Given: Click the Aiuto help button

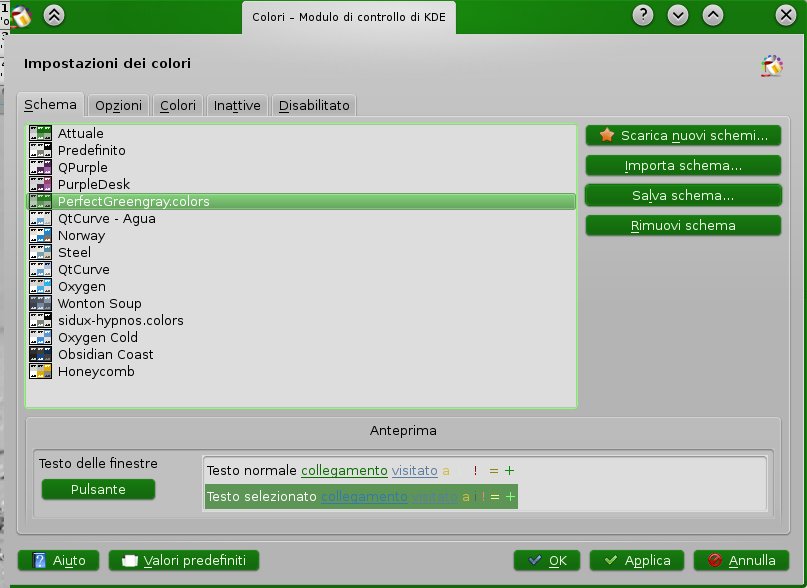Looking at the screenshot, I should click(x=58, y=560).
